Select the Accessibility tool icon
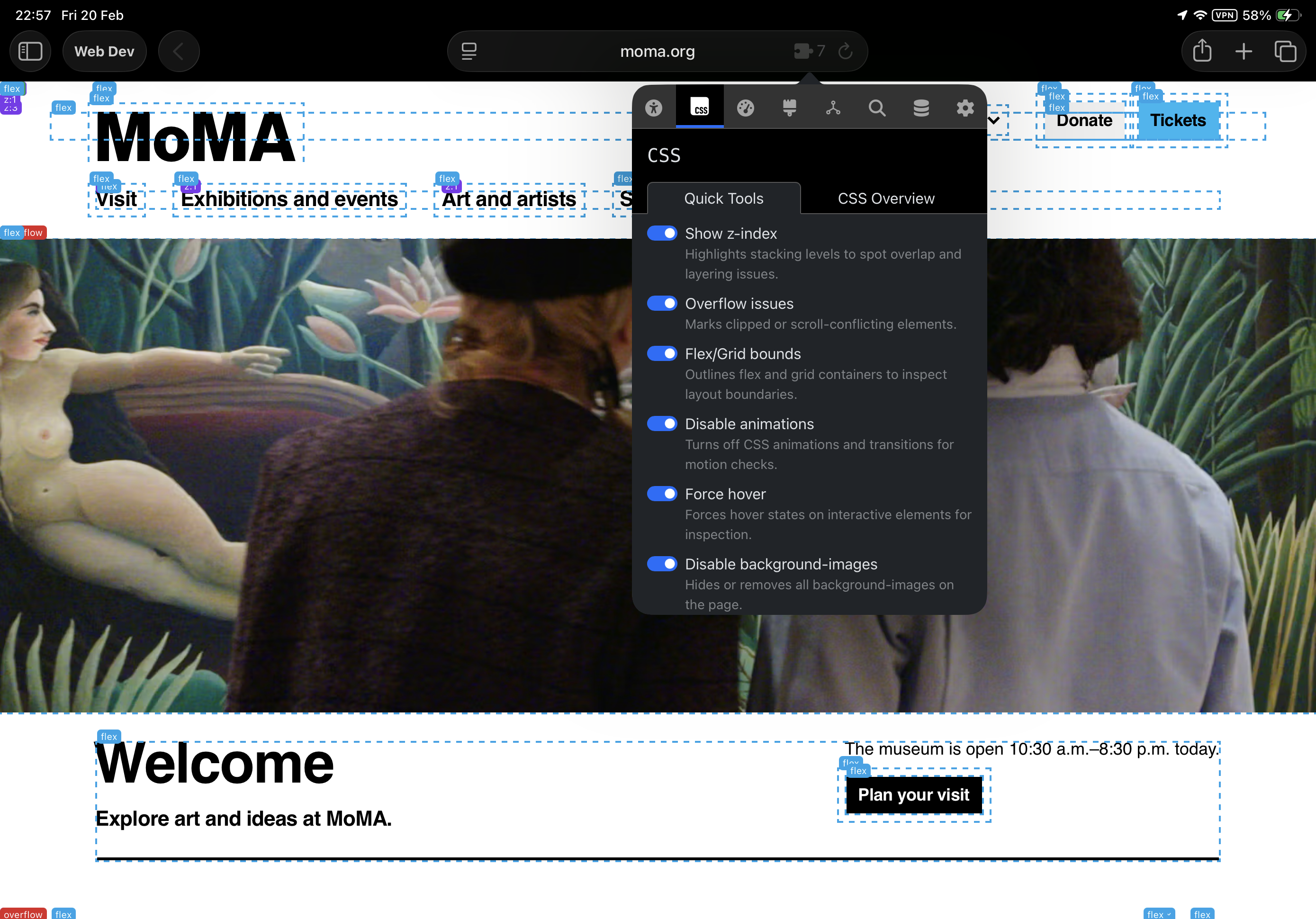1316x919 pixels. (655, 108)
